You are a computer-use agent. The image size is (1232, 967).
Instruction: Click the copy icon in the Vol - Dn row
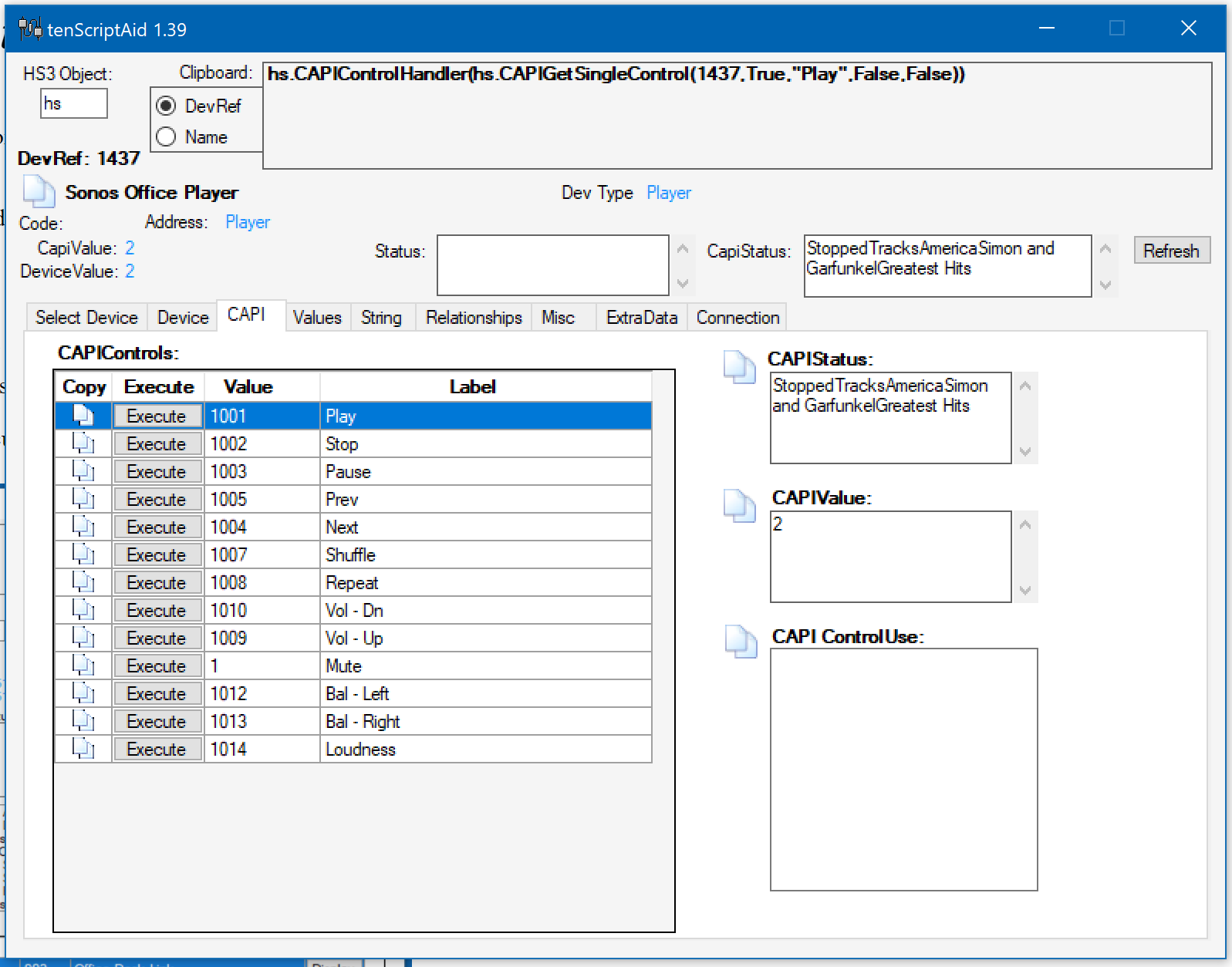pyautogui.click(x=83, y=611)
